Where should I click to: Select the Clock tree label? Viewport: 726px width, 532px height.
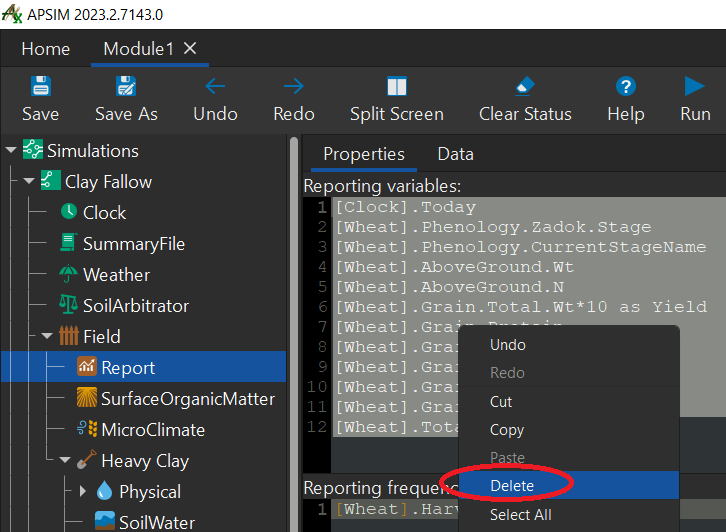(x=105, y=213)
